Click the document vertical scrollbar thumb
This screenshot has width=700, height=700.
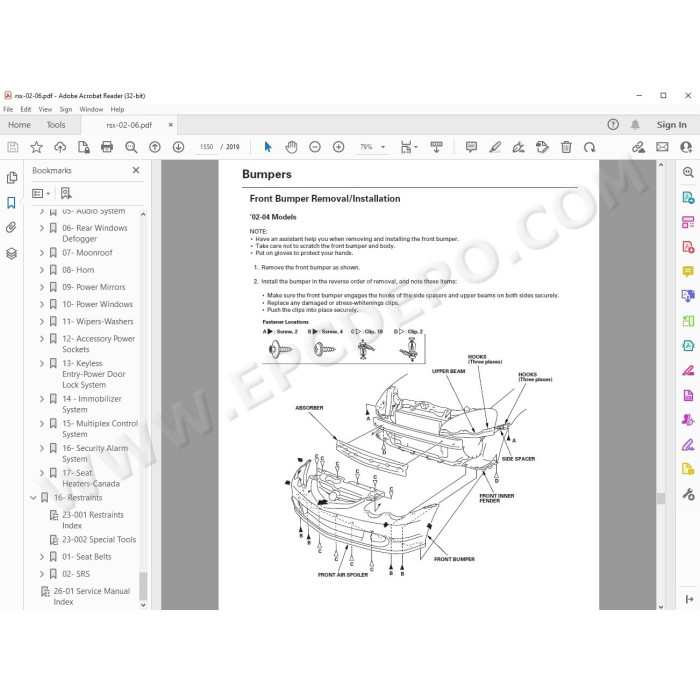click(661, 498)
